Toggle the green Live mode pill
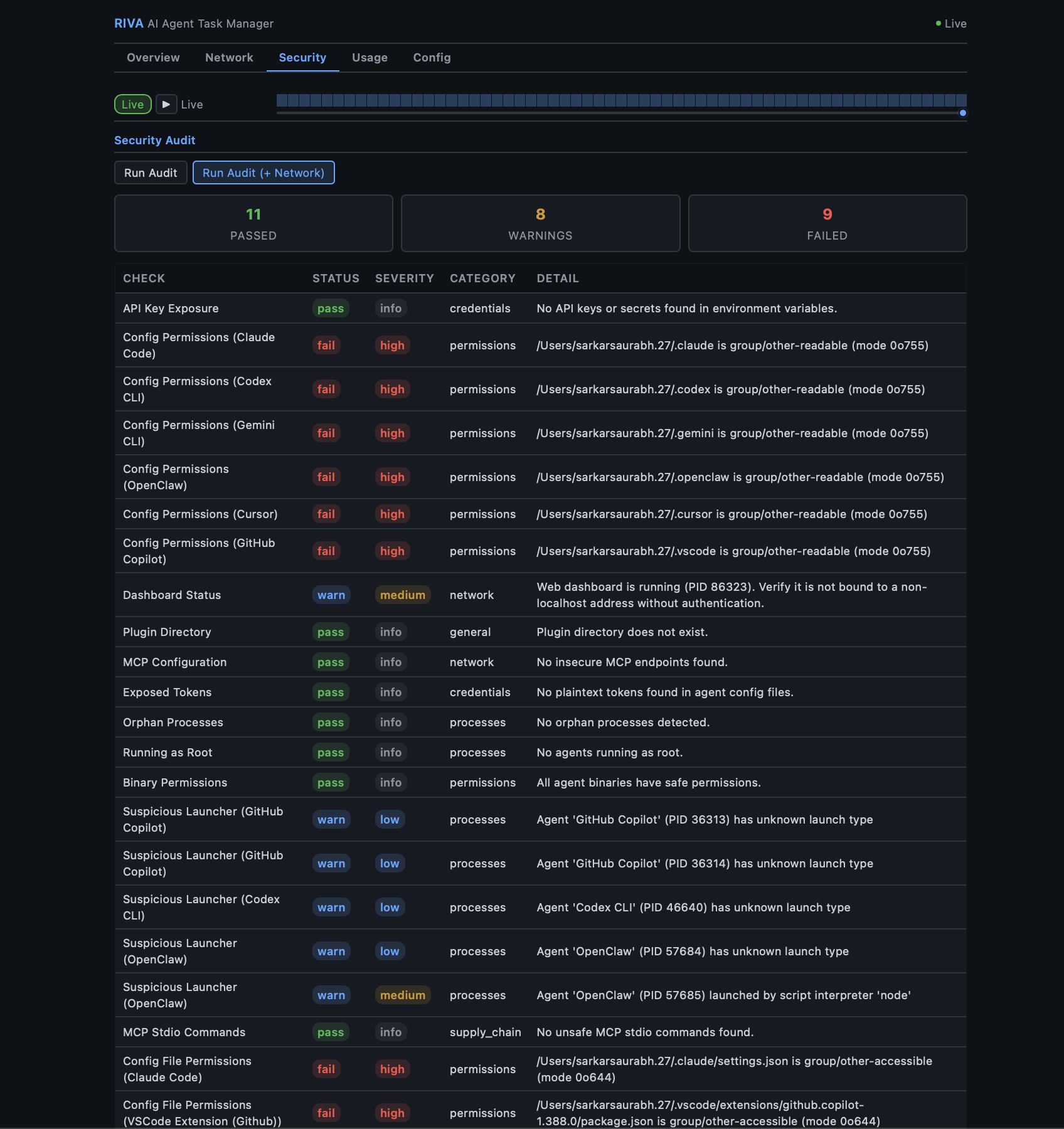Screen dimensions: 1064x1129 click(133, 104)
